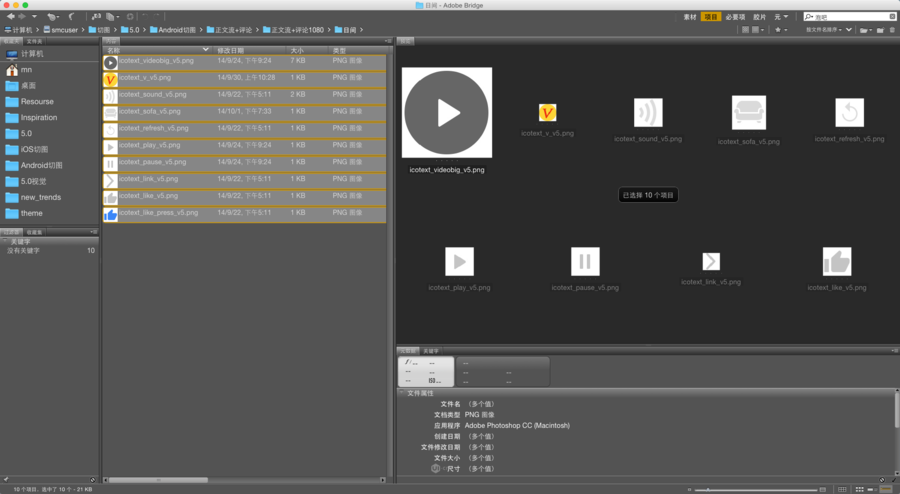
Task: Switch to 必要项 workspace
Action: (x=735, y=17)
